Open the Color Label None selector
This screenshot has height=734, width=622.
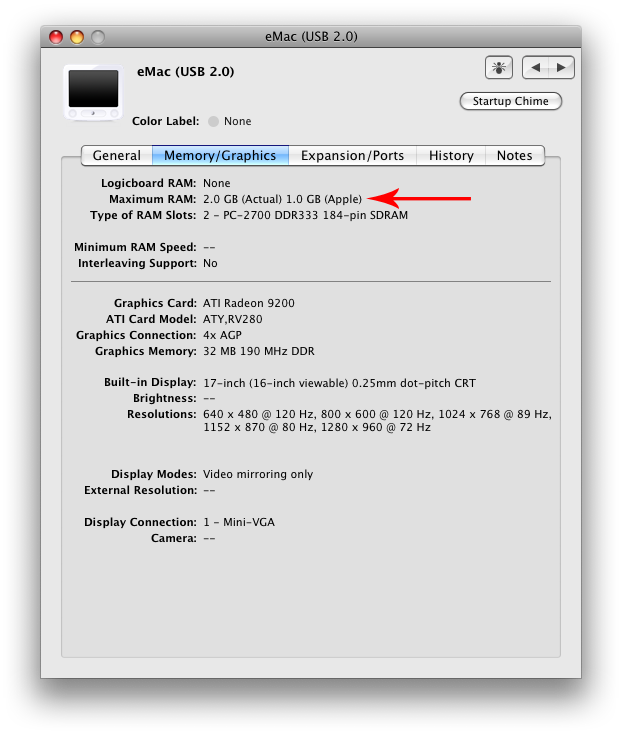[230, 121]
